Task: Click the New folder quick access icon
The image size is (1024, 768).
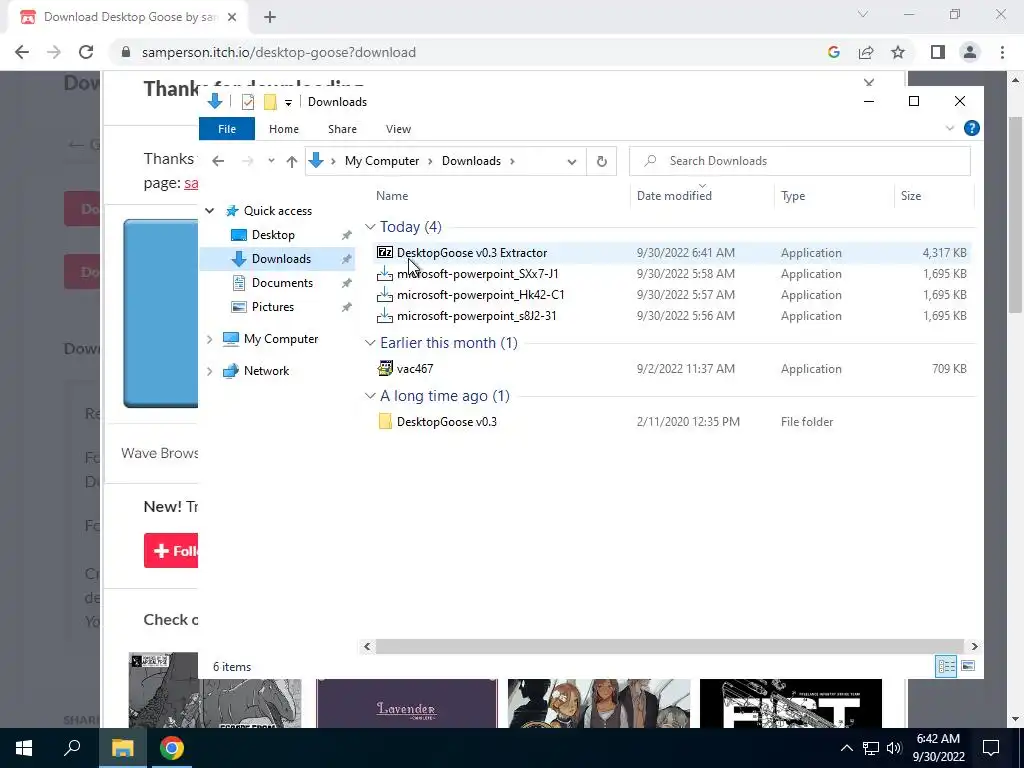Action: point(270,102)
